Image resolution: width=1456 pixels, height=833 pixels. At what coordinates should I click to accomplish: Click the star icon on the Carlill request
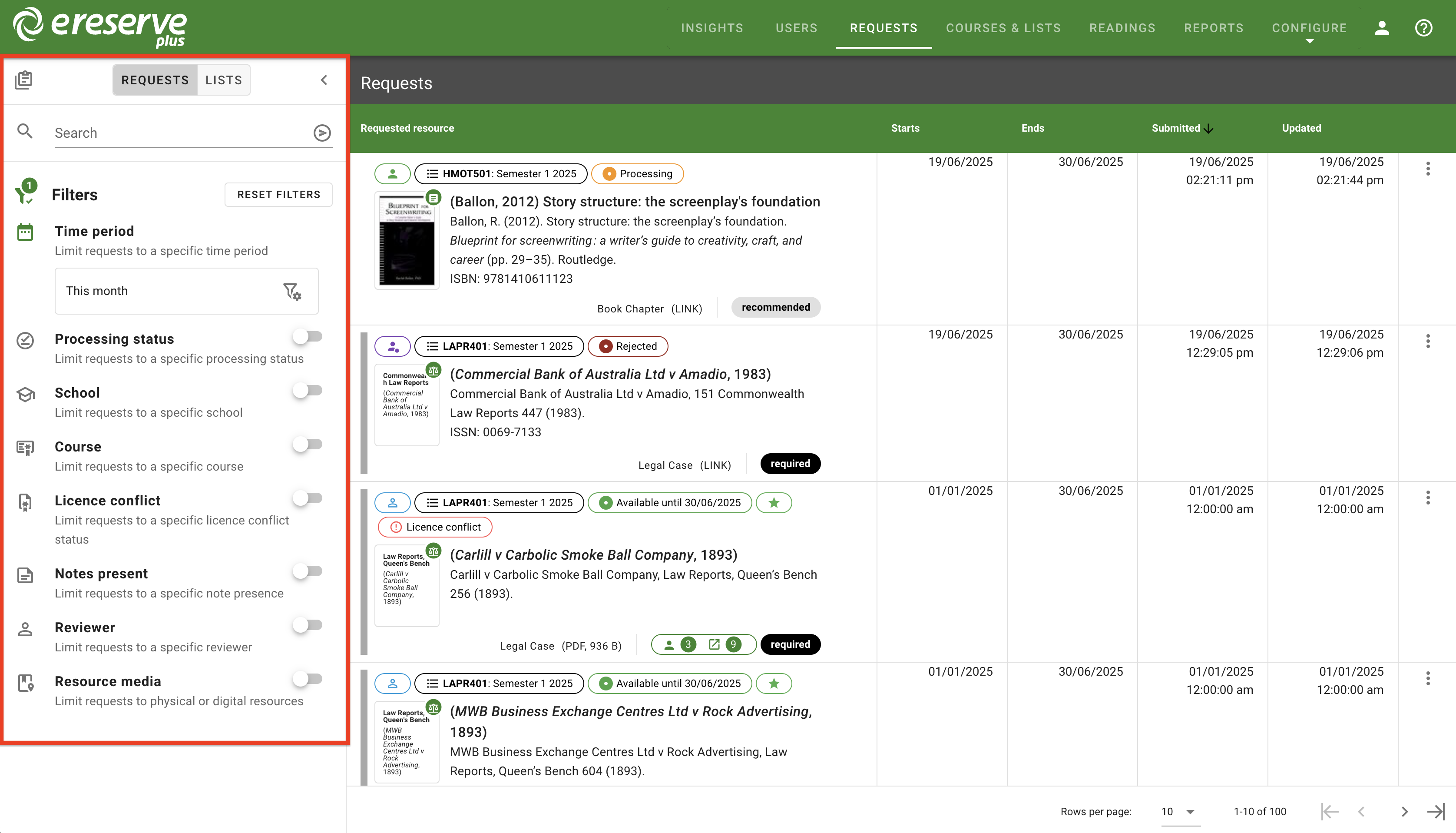coord(774,502)
